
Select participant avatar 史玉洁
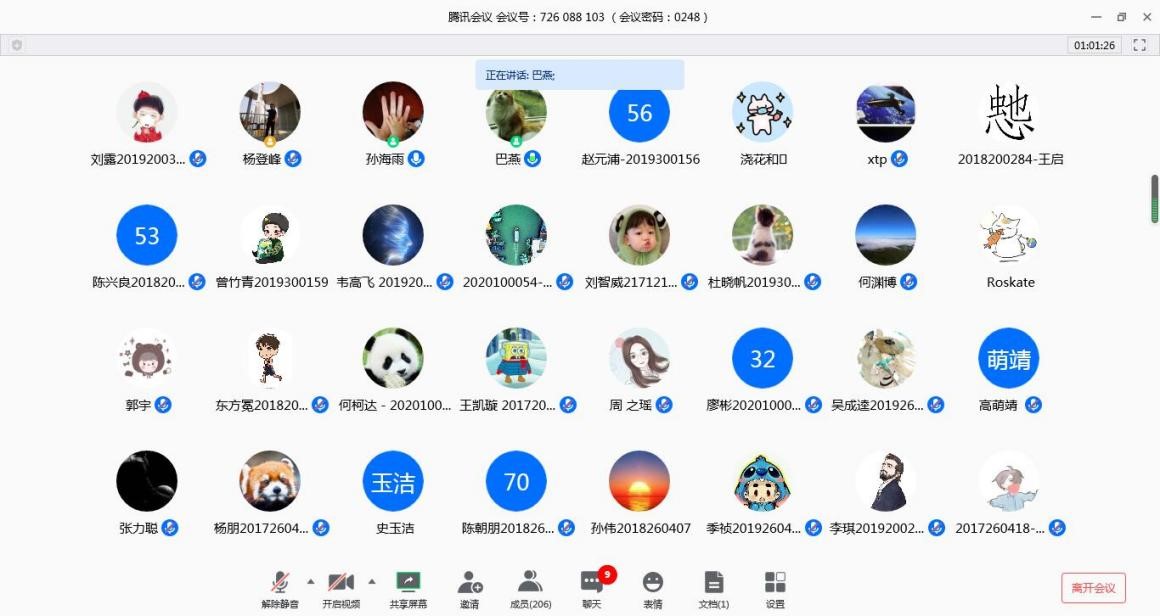393,481
